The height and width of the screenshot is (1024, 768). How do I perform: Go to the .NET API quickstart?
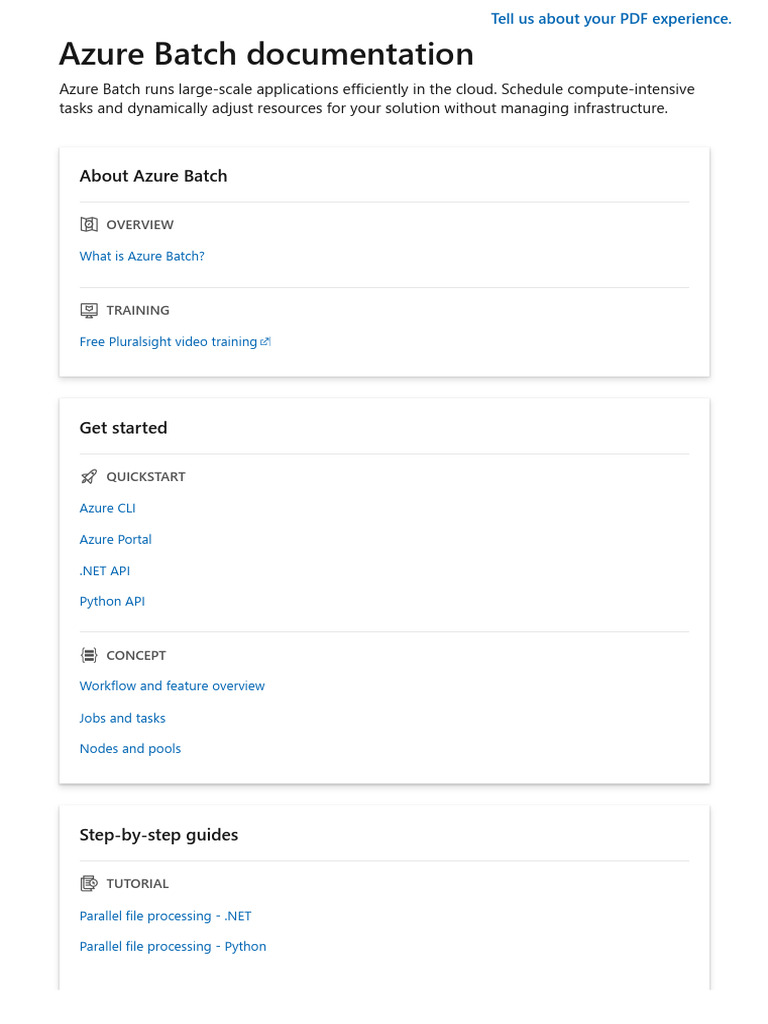tap(105, 571)
